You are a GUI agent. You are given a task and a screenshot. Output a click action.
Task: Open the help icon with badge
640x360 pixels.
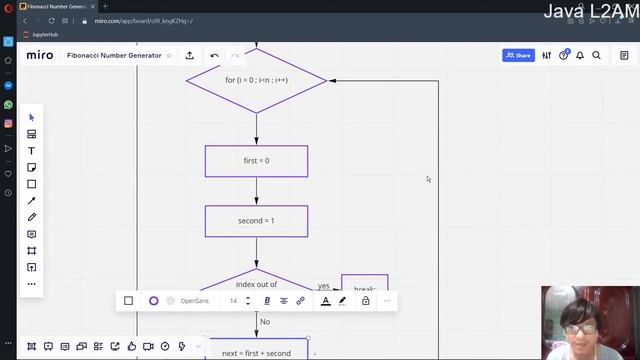564,55
